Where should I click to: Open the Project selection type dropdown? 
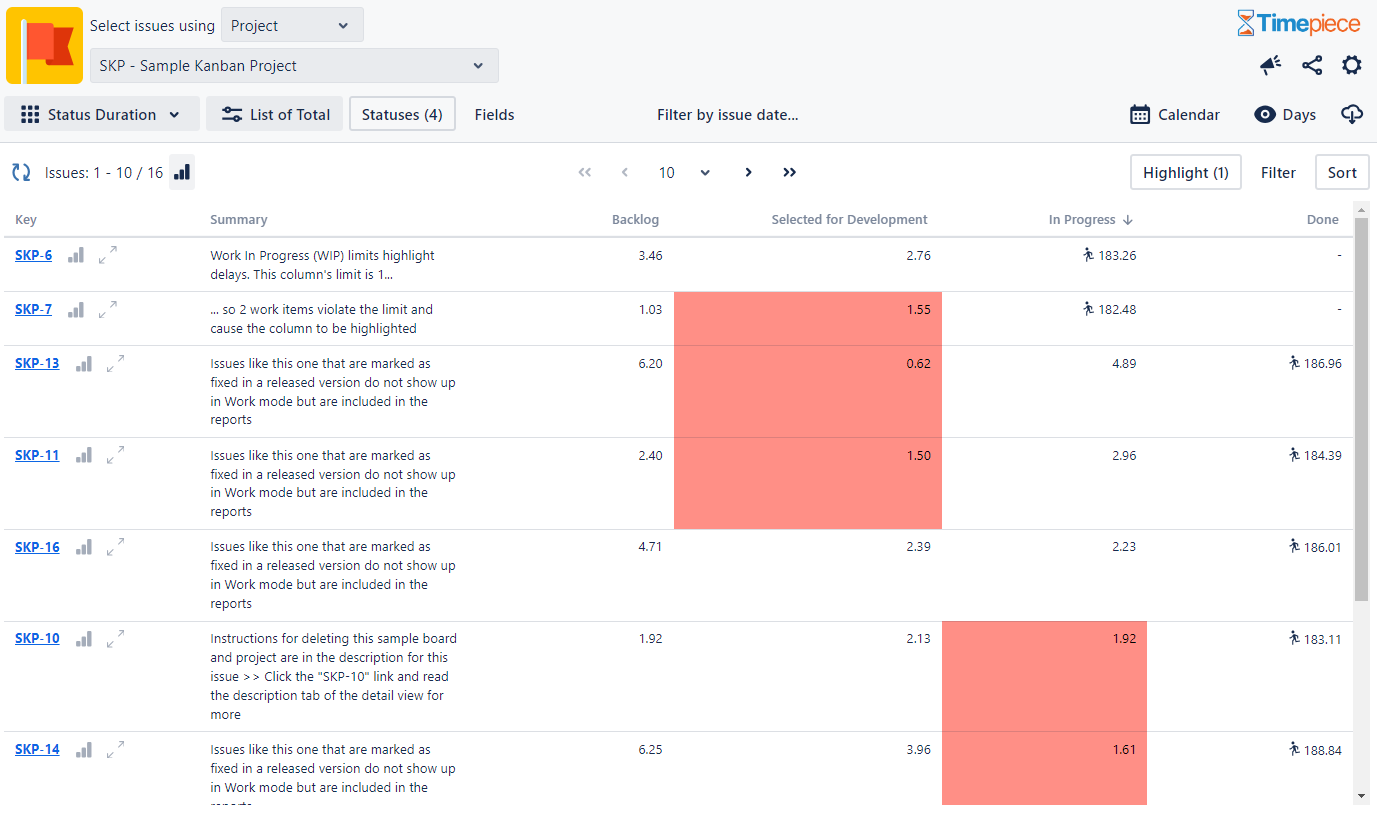click(292, 26)
